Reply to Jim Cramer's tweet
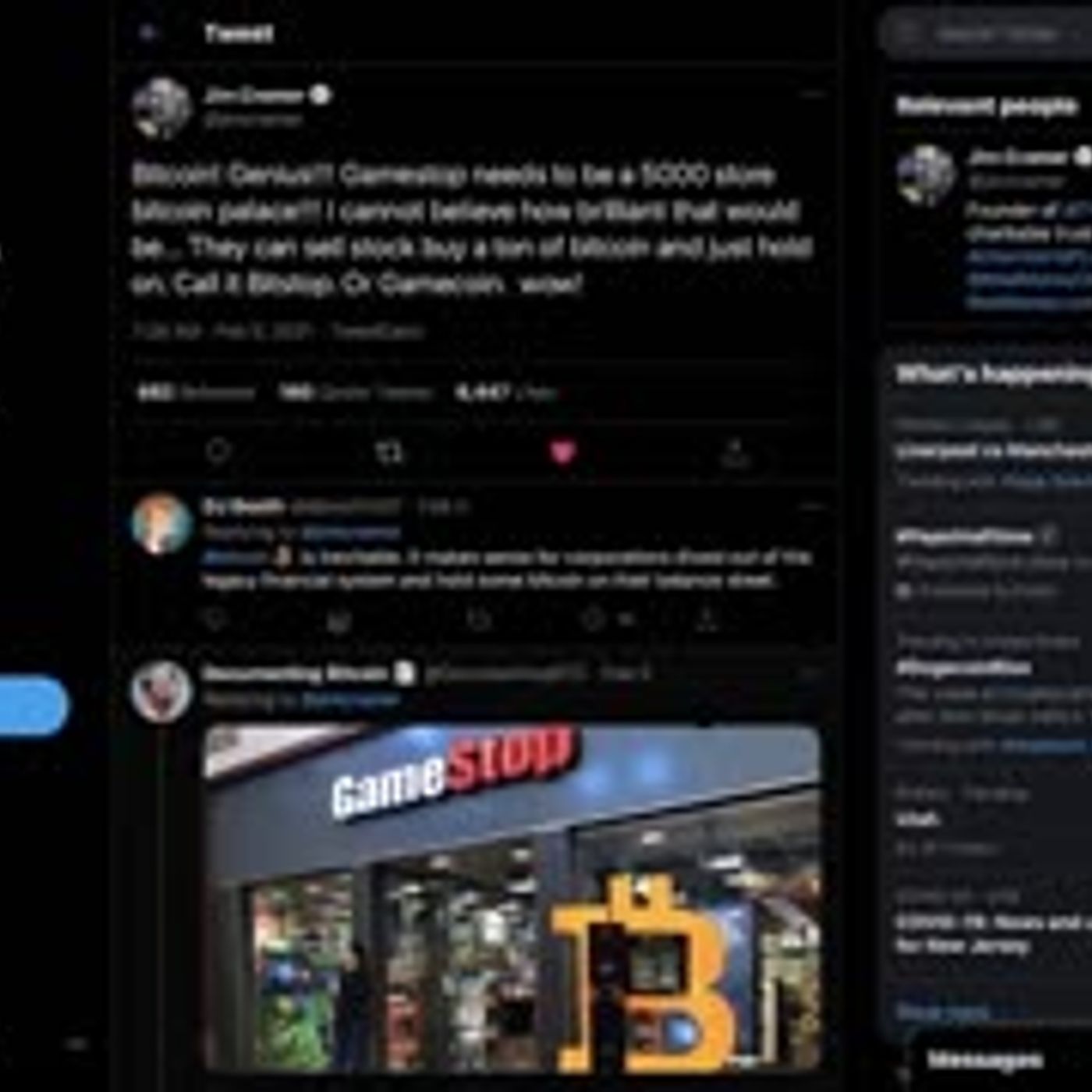The image size is (1092, 1092). (218, 451)
